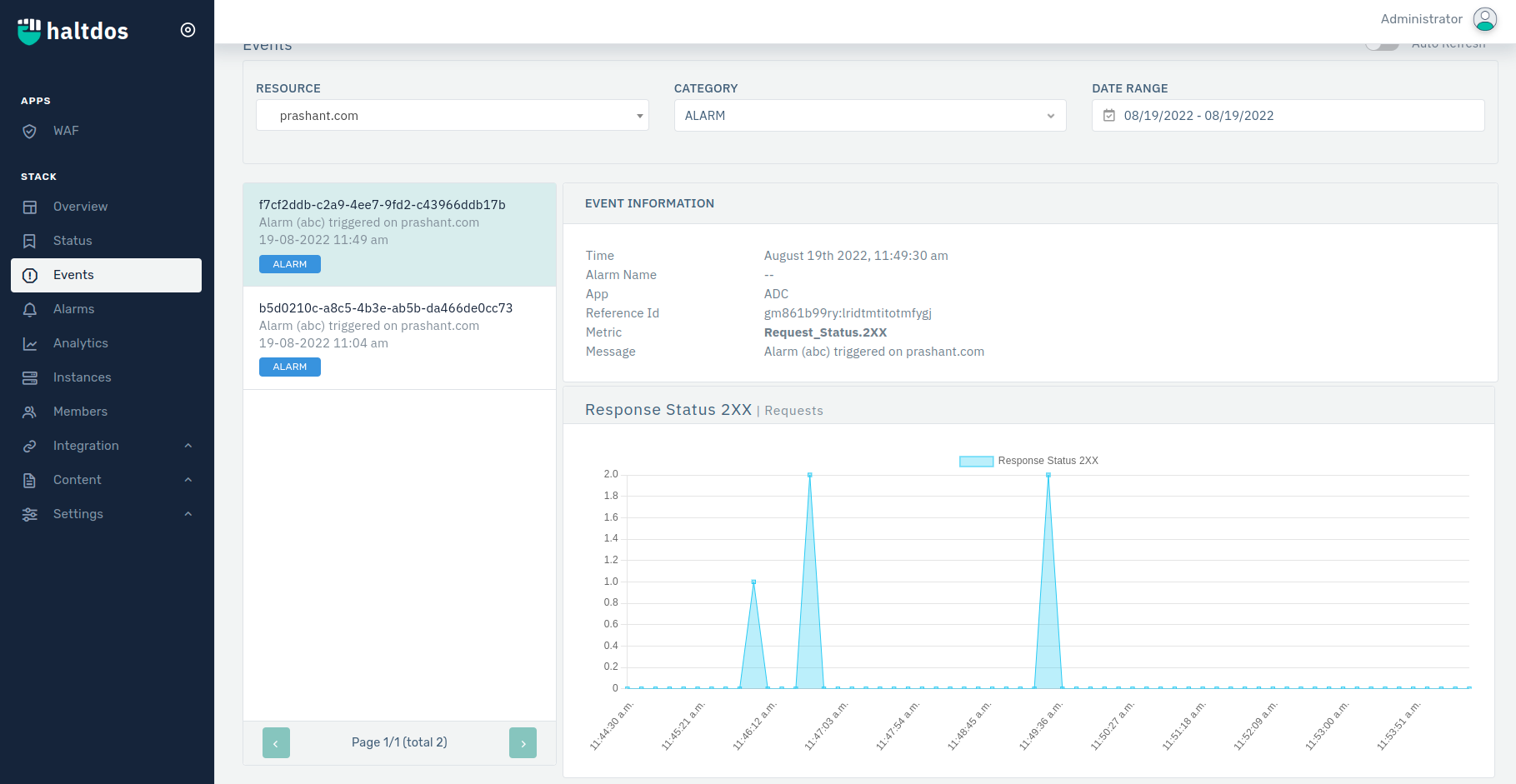Click the Page 1/1 (total 2) label
The width and height of the screenshot is (1516, 784).
coord(399,742)
